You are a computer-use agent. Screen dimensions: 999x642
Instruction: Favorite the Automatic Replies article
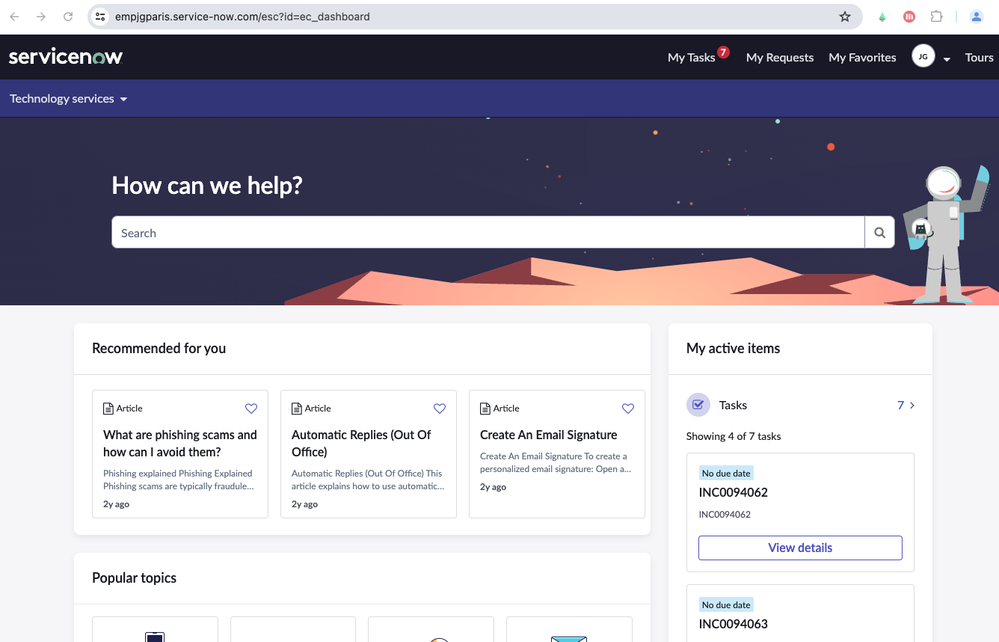coord(439,408)
